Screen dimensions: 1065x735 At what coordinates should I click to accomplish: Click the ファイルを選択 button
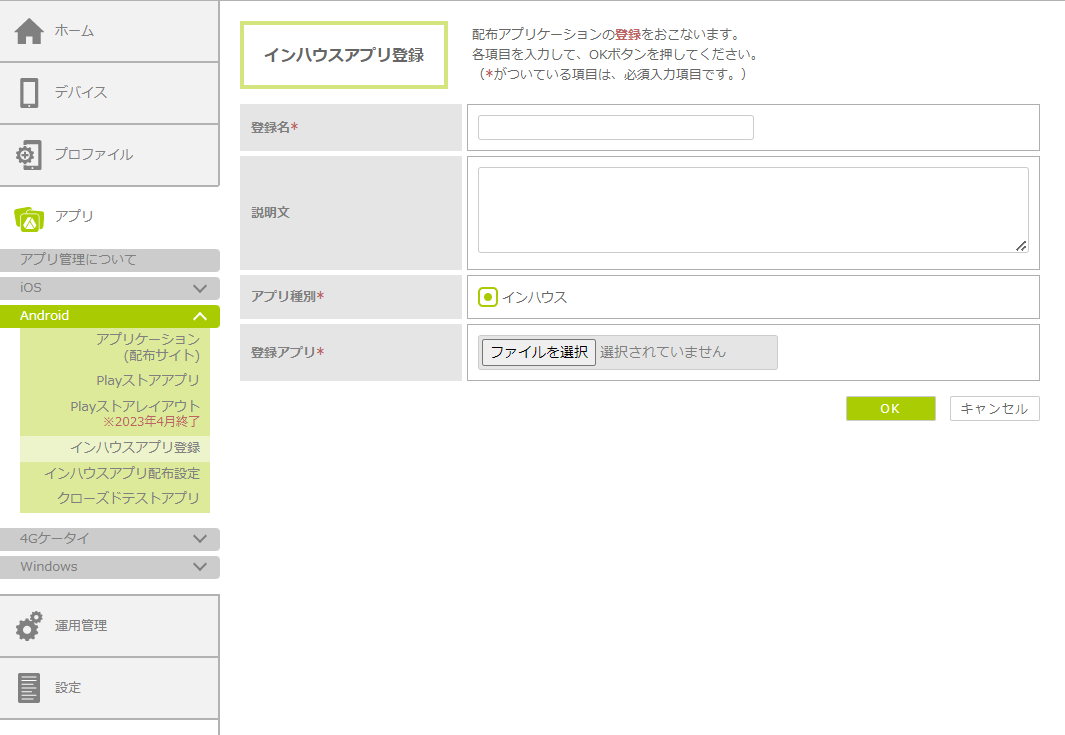pyautogui.click(x=538, y=352)
